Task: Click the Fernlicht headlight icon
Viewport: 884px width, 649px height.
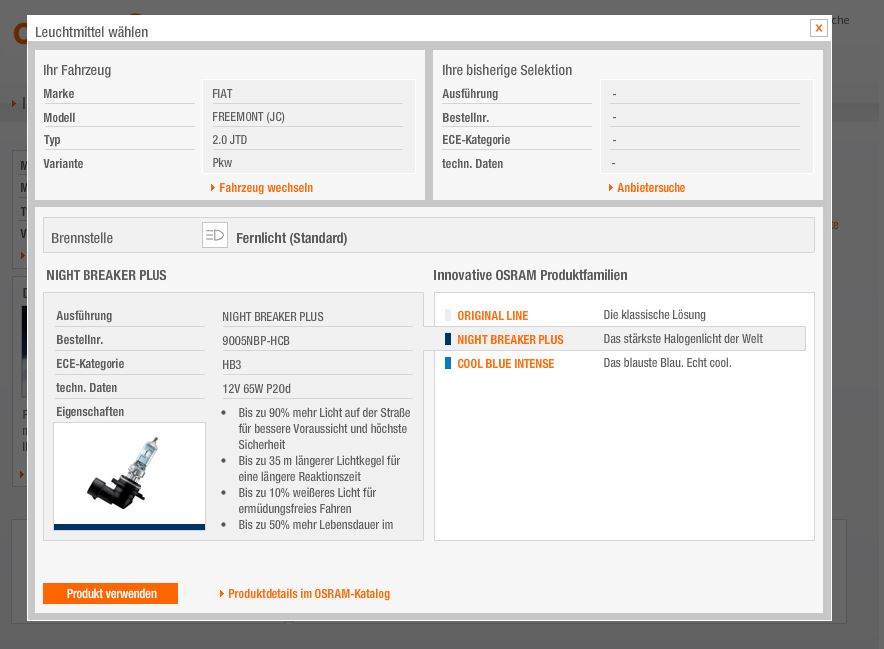Action: pyautogui.click(x=215, y=236)
